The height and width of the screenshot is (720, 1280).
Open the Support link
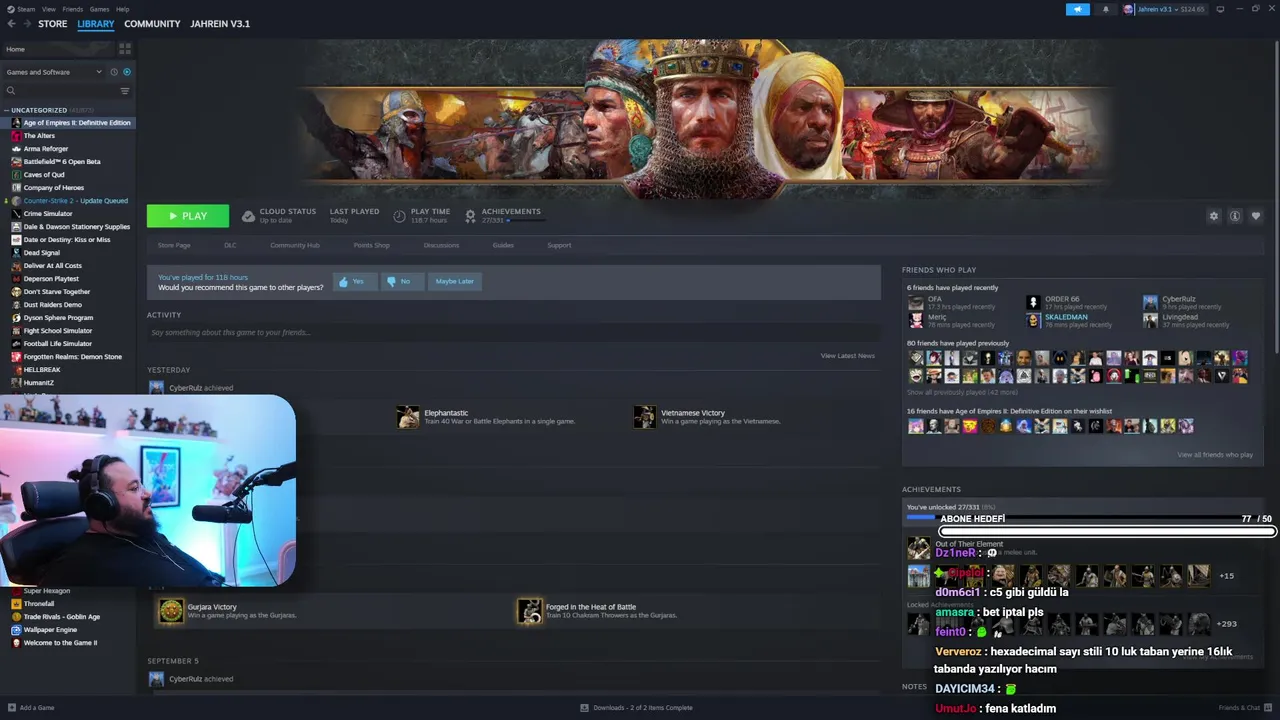pos(559,245)
